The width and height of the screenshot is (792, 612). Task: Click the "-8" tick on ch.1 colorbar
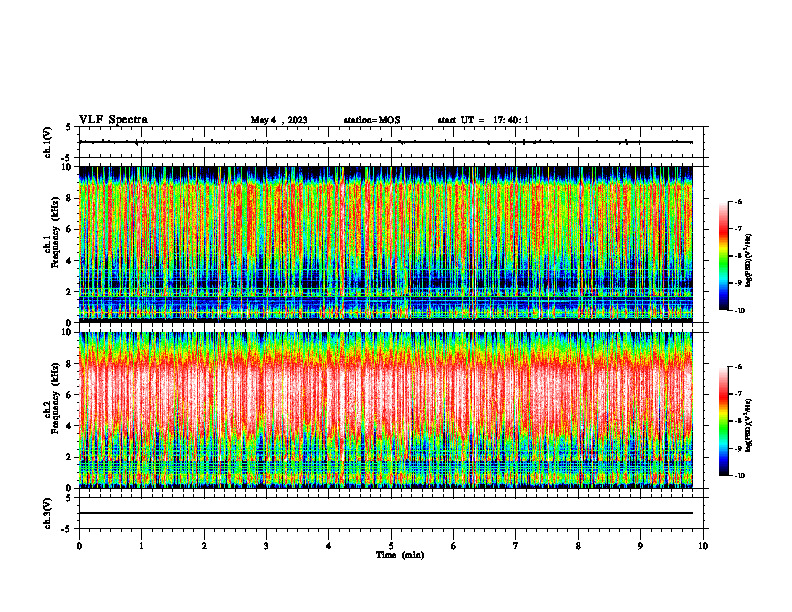tap(738, 256)
